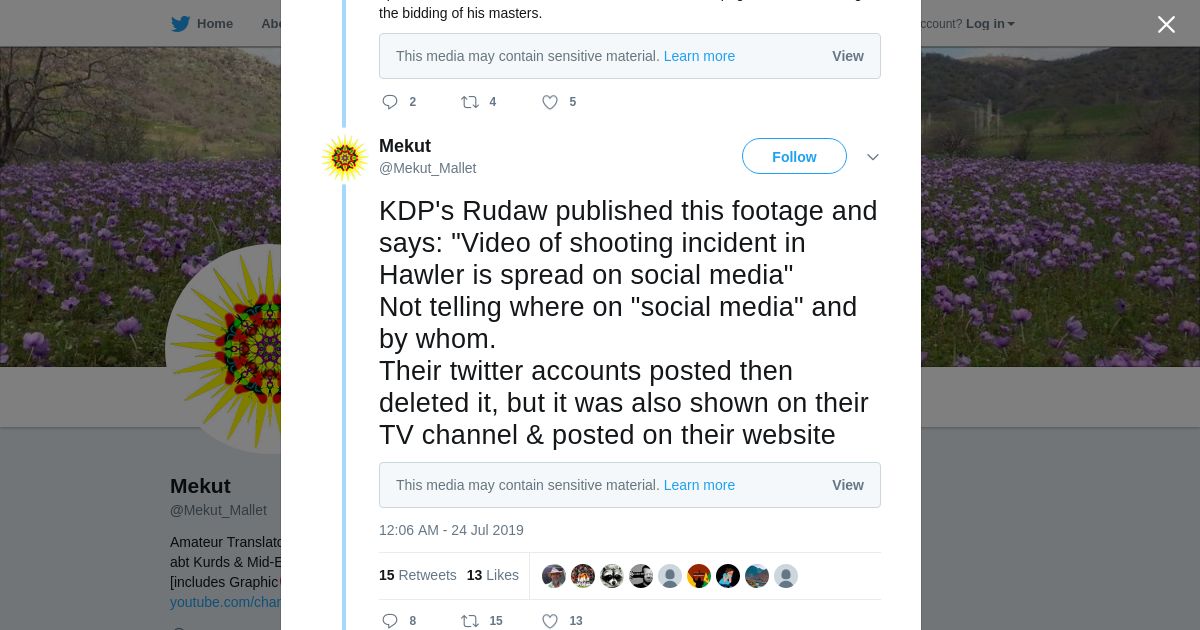The width and height of the screenshot is (1200, 630).
Task: Open Mekut's sunflower avatar in tweet
Action: (345, 158)
